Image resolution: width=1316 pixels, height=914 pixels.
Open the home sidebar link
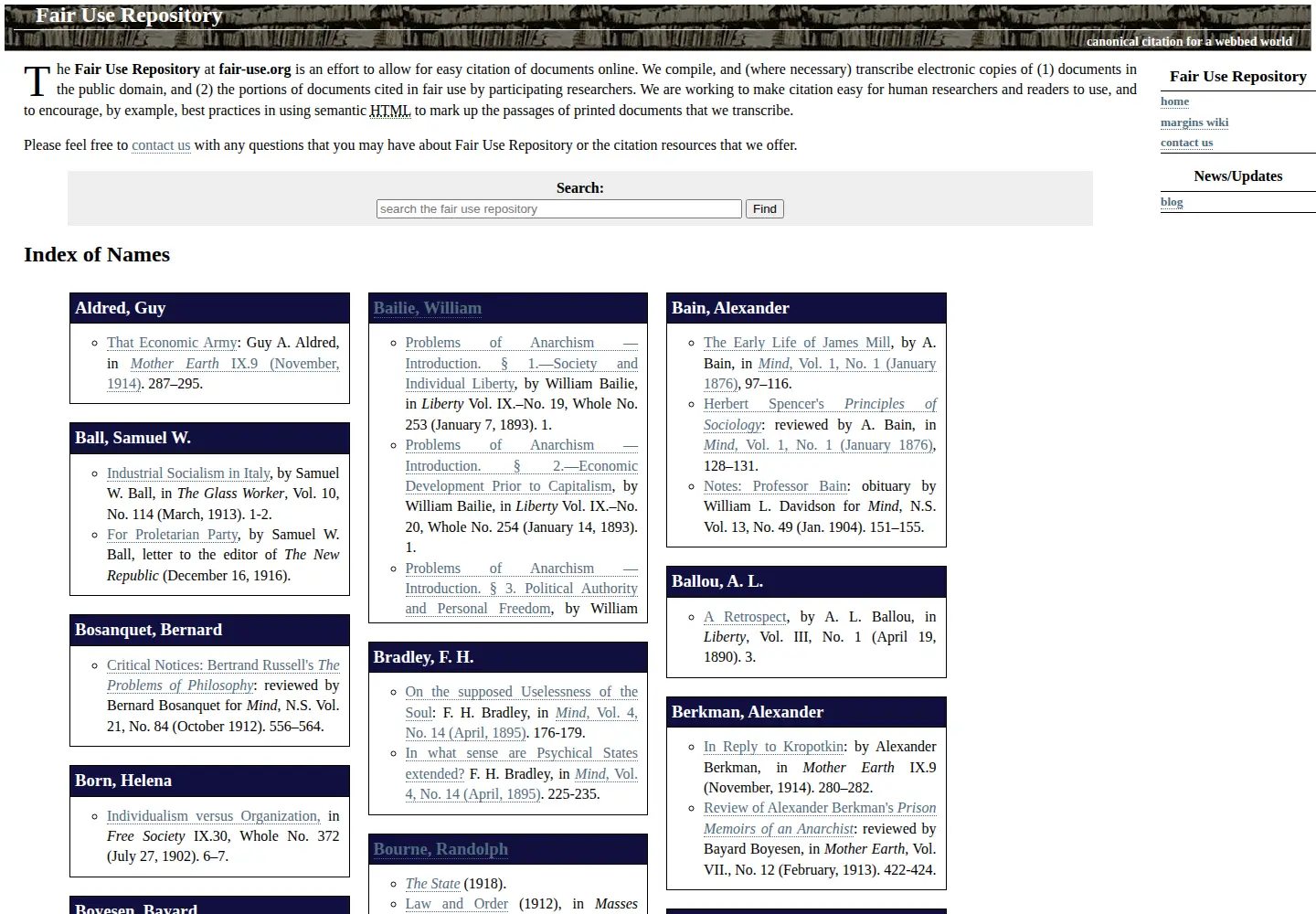pyautogui.click(x=1174, y=101)
